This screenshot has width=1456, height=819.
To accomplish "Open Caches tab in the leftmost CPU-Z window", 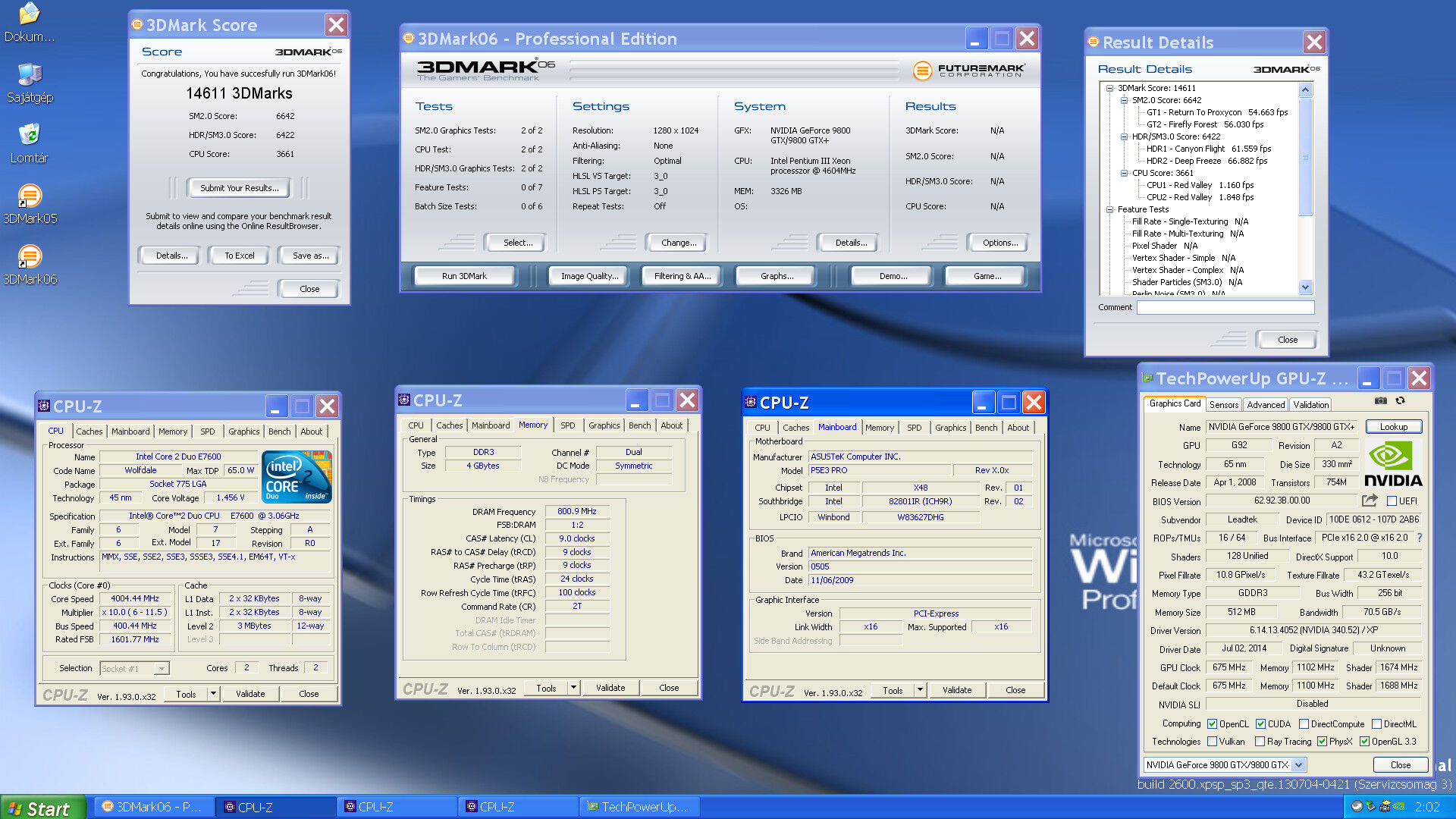I will 89,431.
